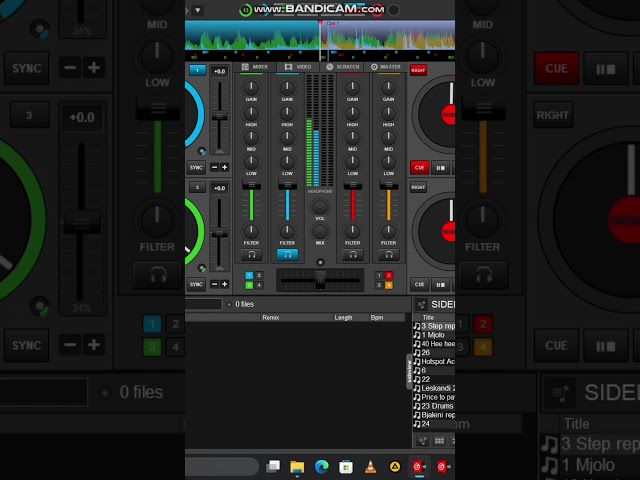Viewport: 640px width, 480px height.
Task: Select the track "1 Mjolo"
Action: (x=434, y=335)
